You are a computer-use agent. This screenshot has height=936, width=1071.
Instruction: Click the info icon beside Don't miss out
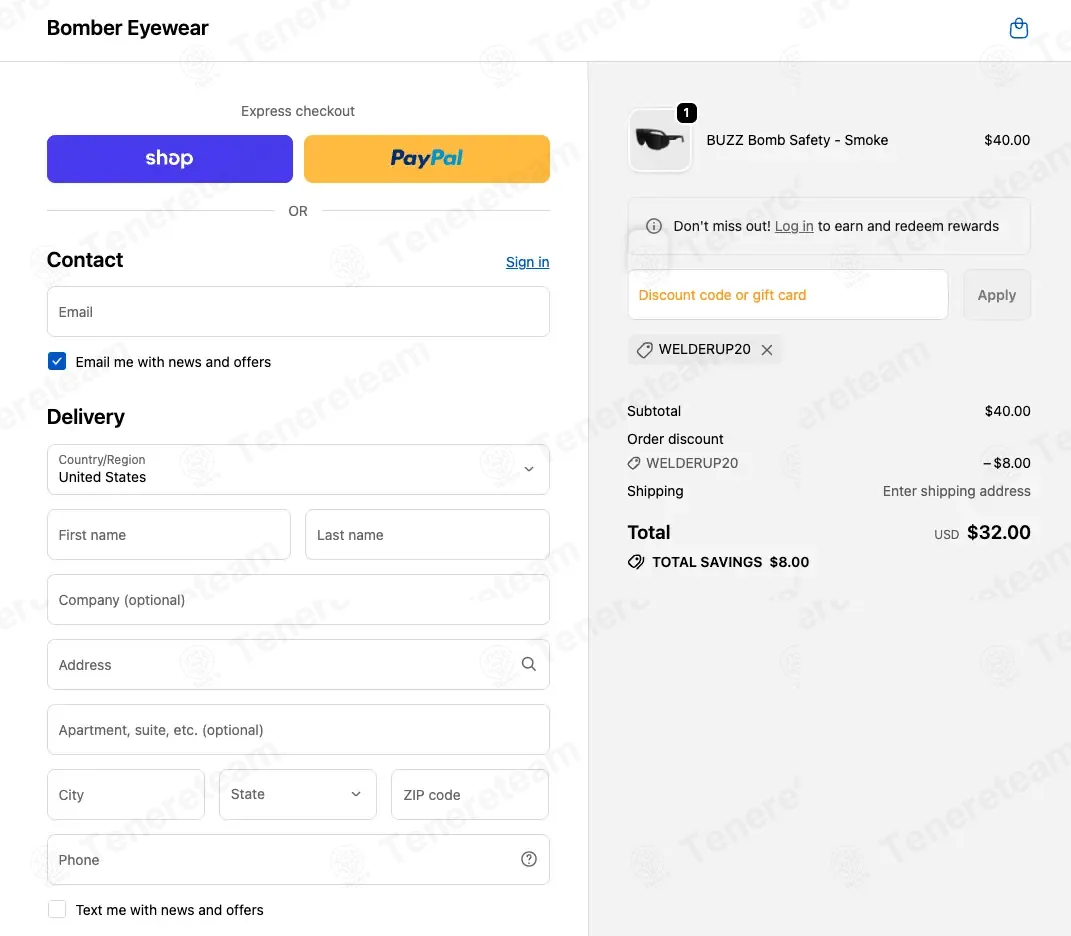click(x=654, y=226)
